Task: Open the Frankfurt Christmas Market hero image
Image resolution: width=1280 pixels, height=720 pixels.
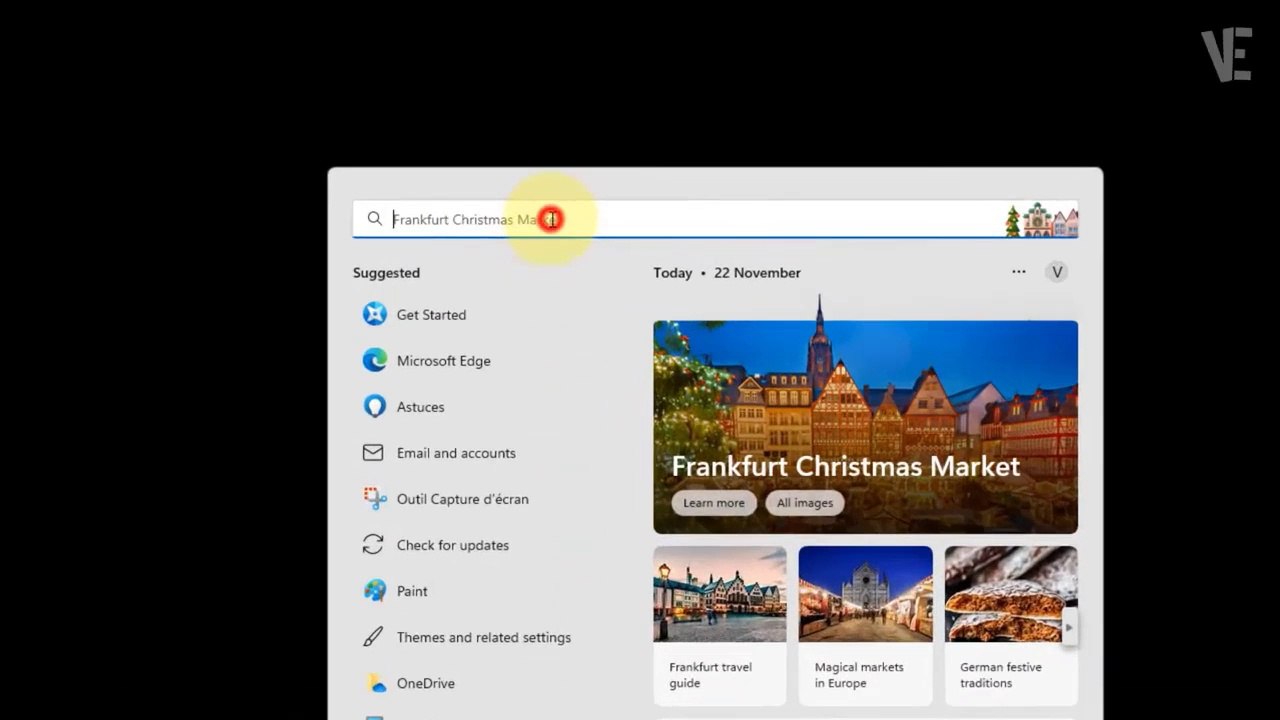Action: [x=865, y=427]
